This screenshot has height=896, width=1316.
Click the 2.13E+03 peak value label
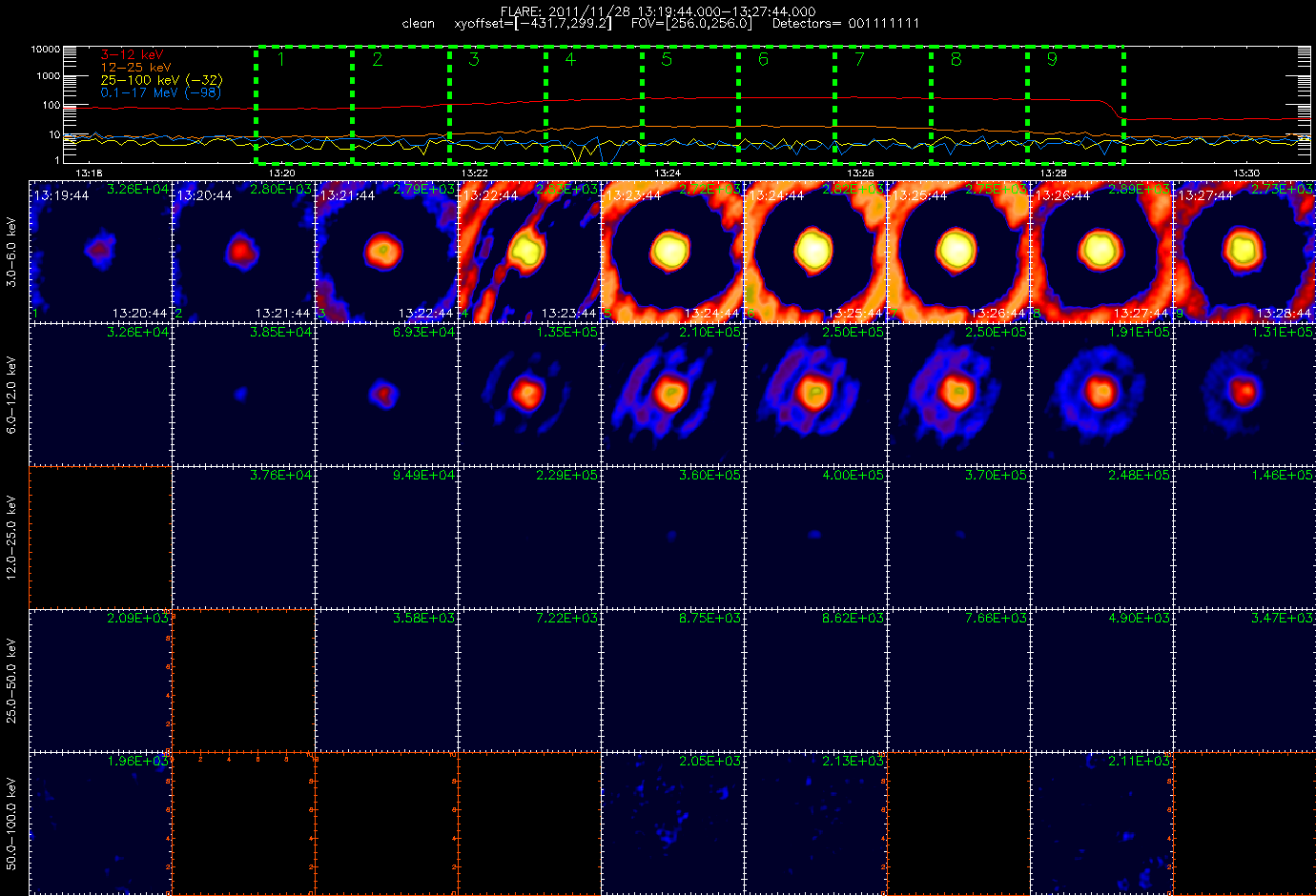(x=853, y=761)
